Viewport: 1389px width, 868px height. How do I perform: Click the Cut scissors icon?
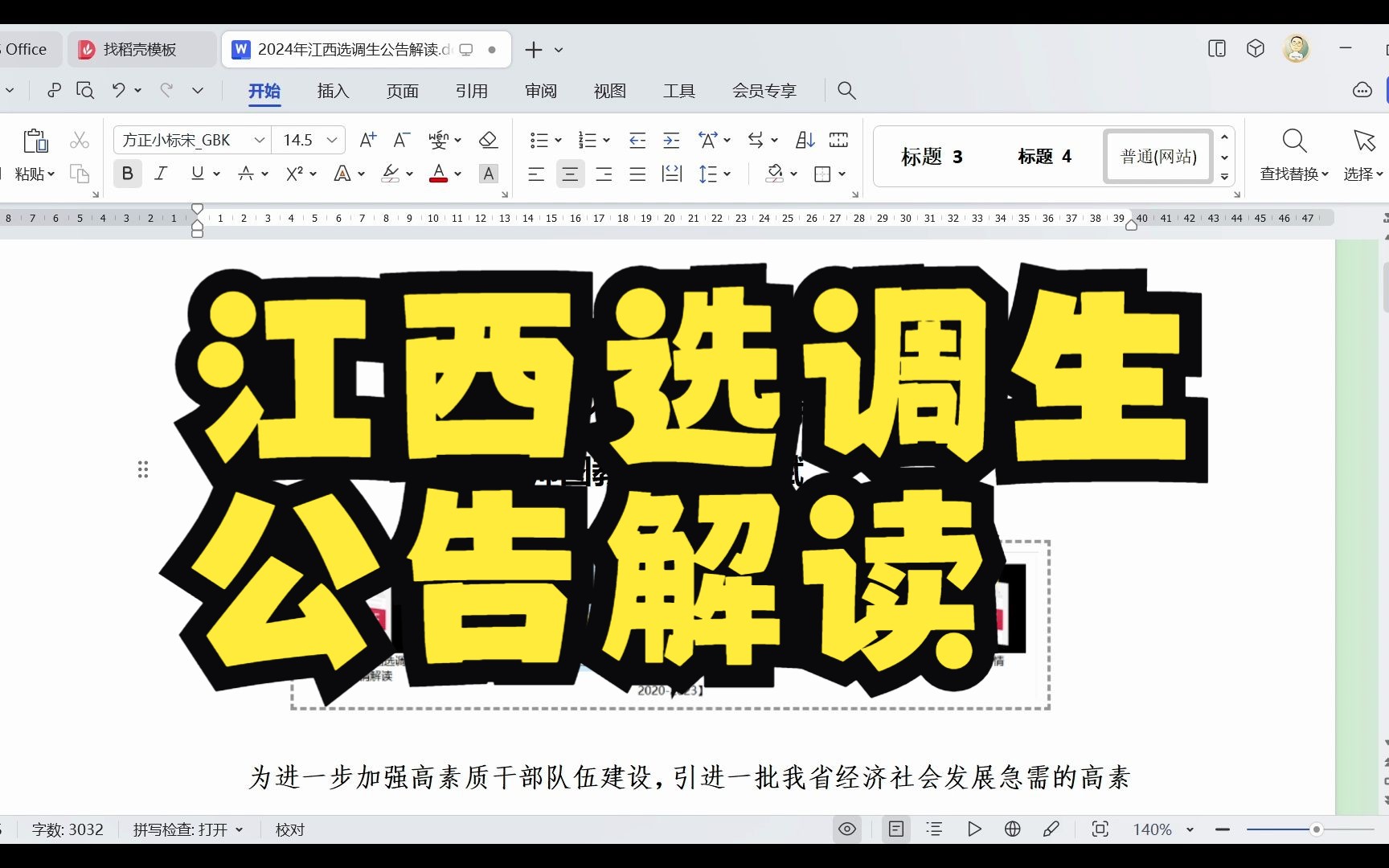[80, 141]
